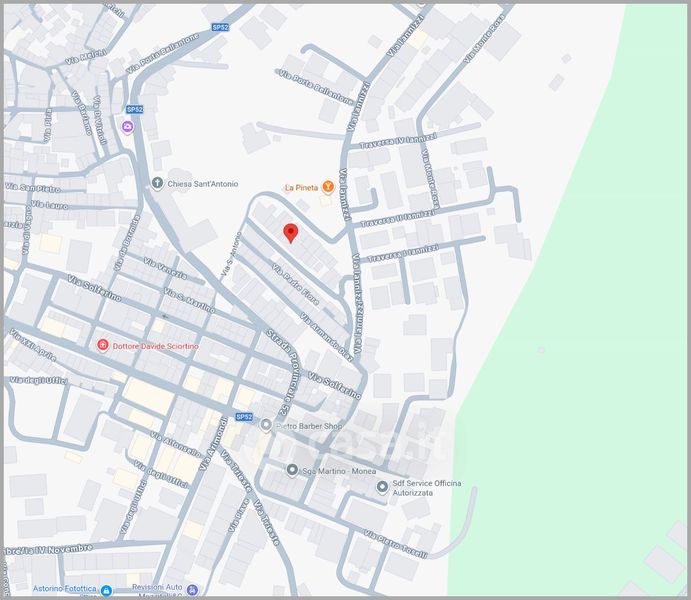Viewport: 691px width, 600px height.
Task: Click the Chiesa Sant'Antonio church icon
Action: pos(157,183)
